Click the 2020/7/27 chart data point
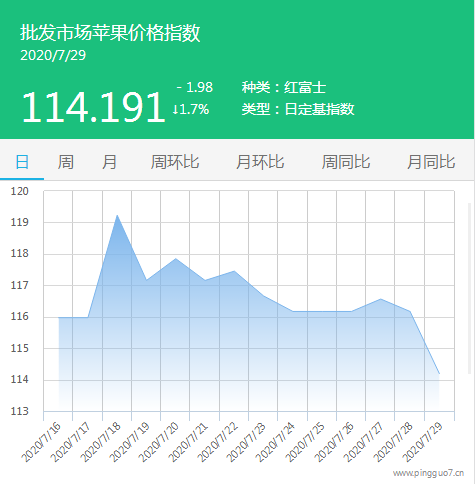Screen dimensions: 475x484 point(381,299)
